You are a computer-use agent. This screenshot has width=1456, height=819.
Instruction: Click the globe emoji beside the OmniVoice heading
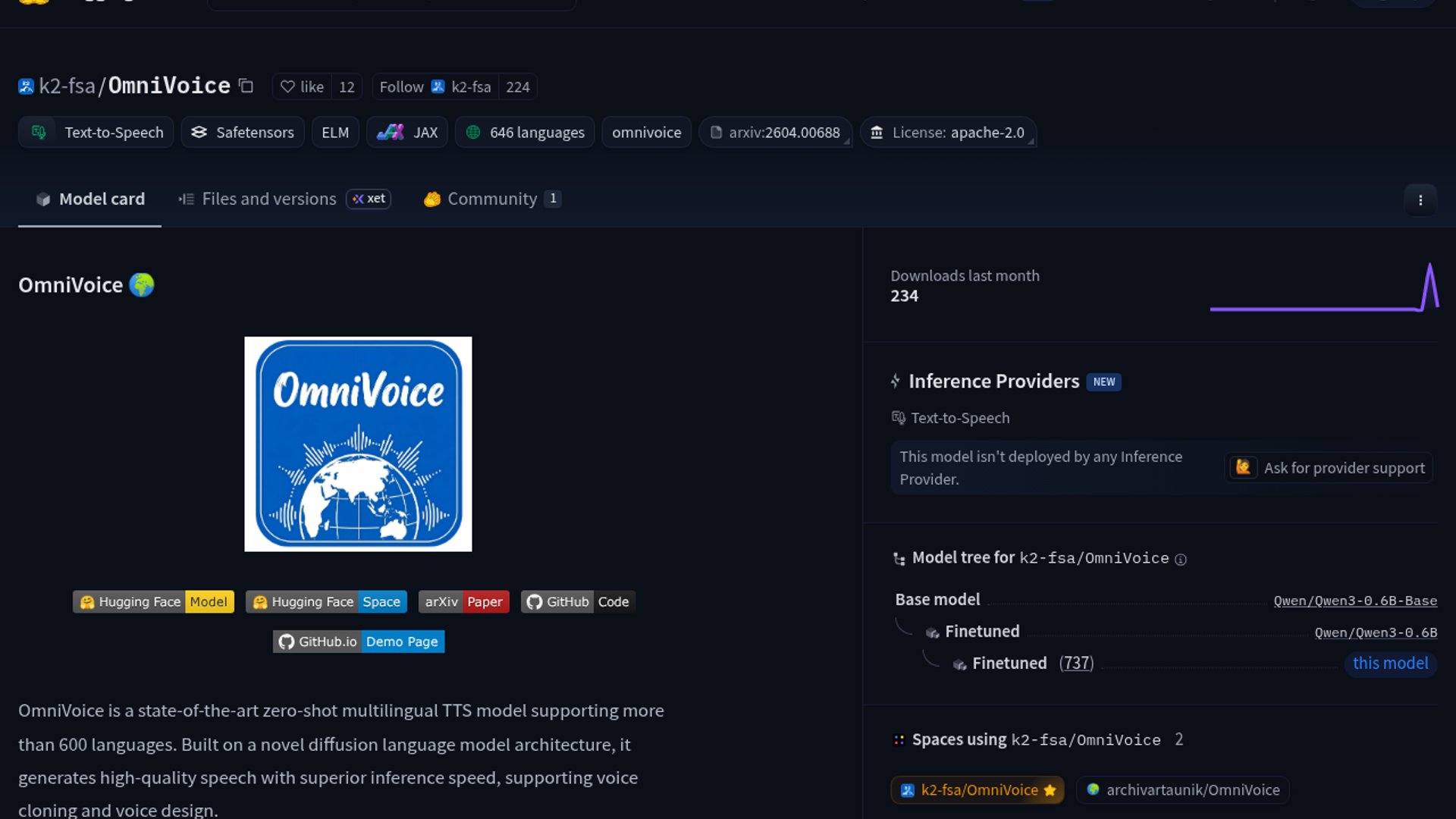click(x=142, y=285)
